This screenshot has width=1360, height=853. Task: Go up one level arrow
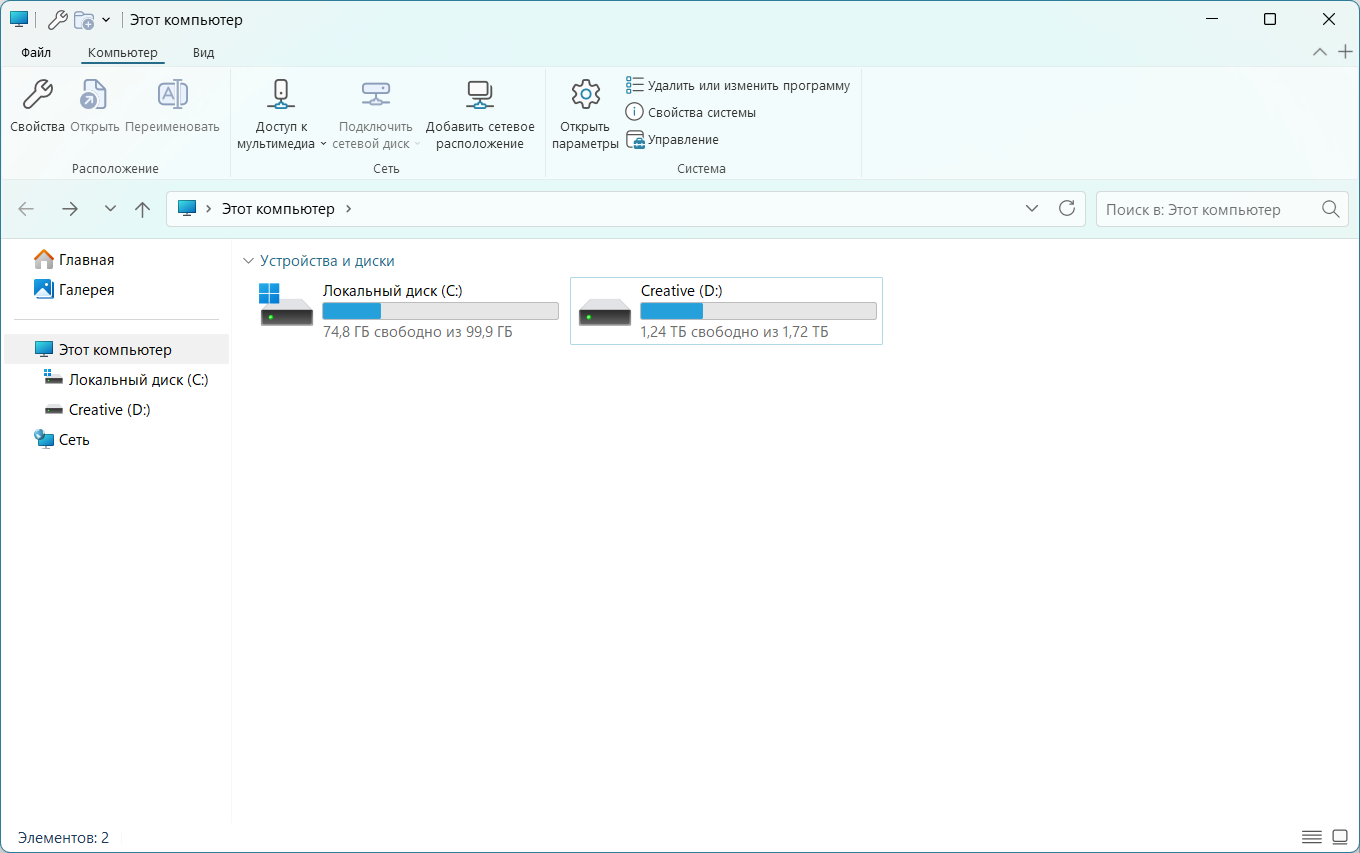(x=142, y=209)
